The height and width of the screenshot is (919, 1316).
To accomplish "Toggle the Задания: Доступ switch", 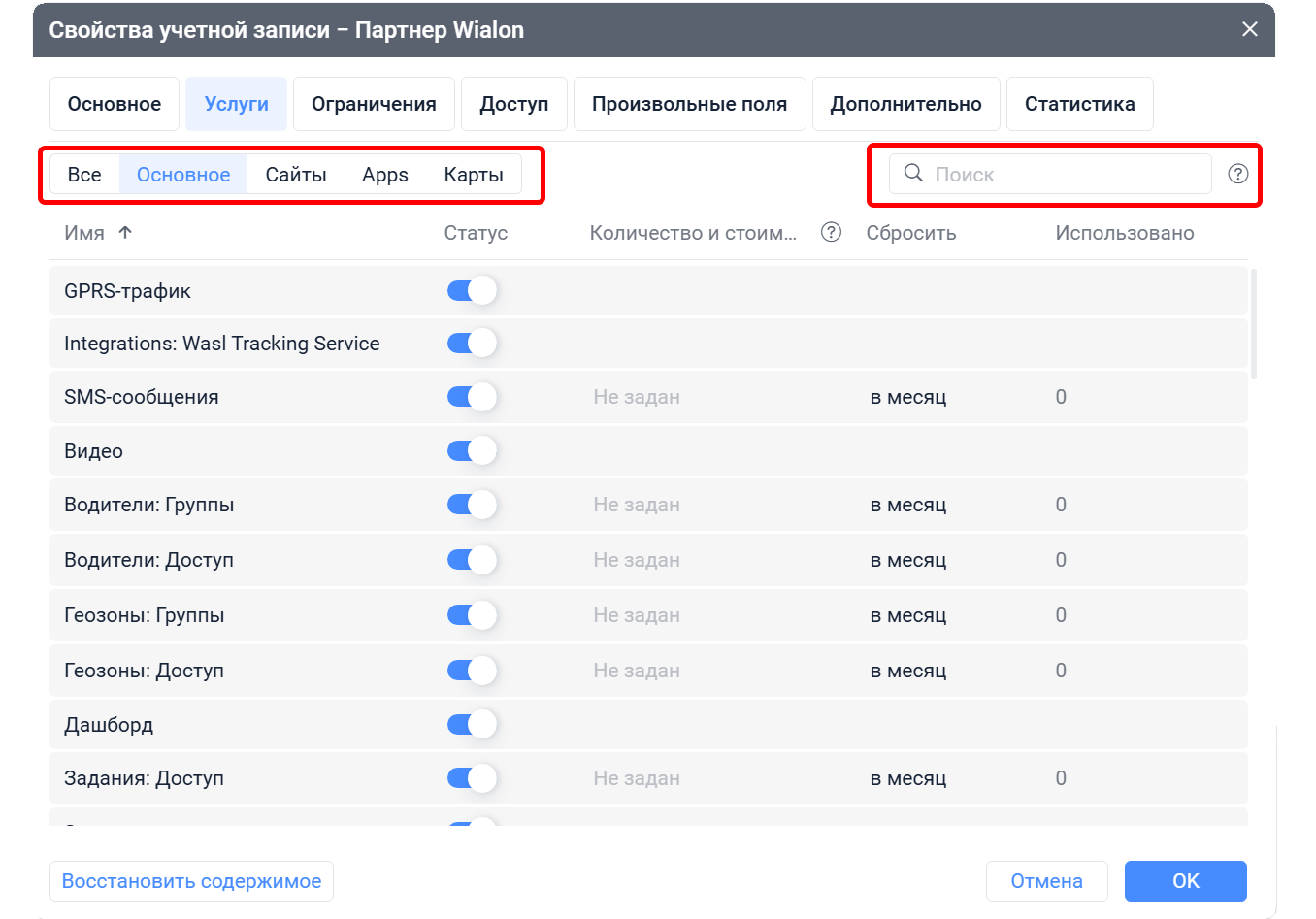I will point(472,778).
